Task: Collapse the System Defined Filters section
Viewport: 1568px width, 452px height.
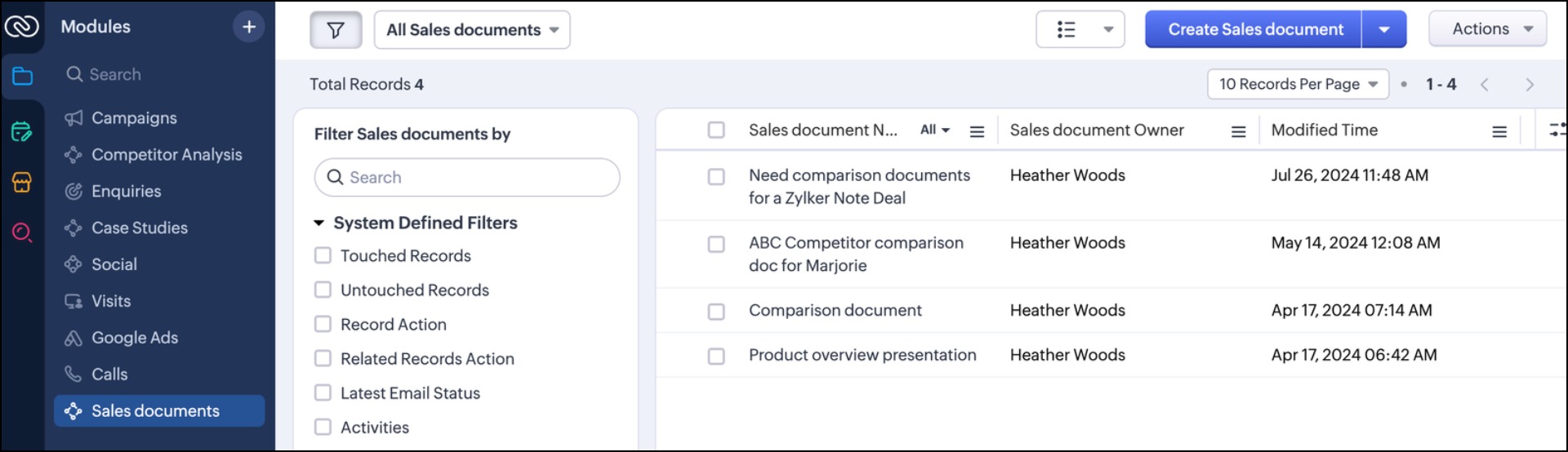Action: coord(319,223)
